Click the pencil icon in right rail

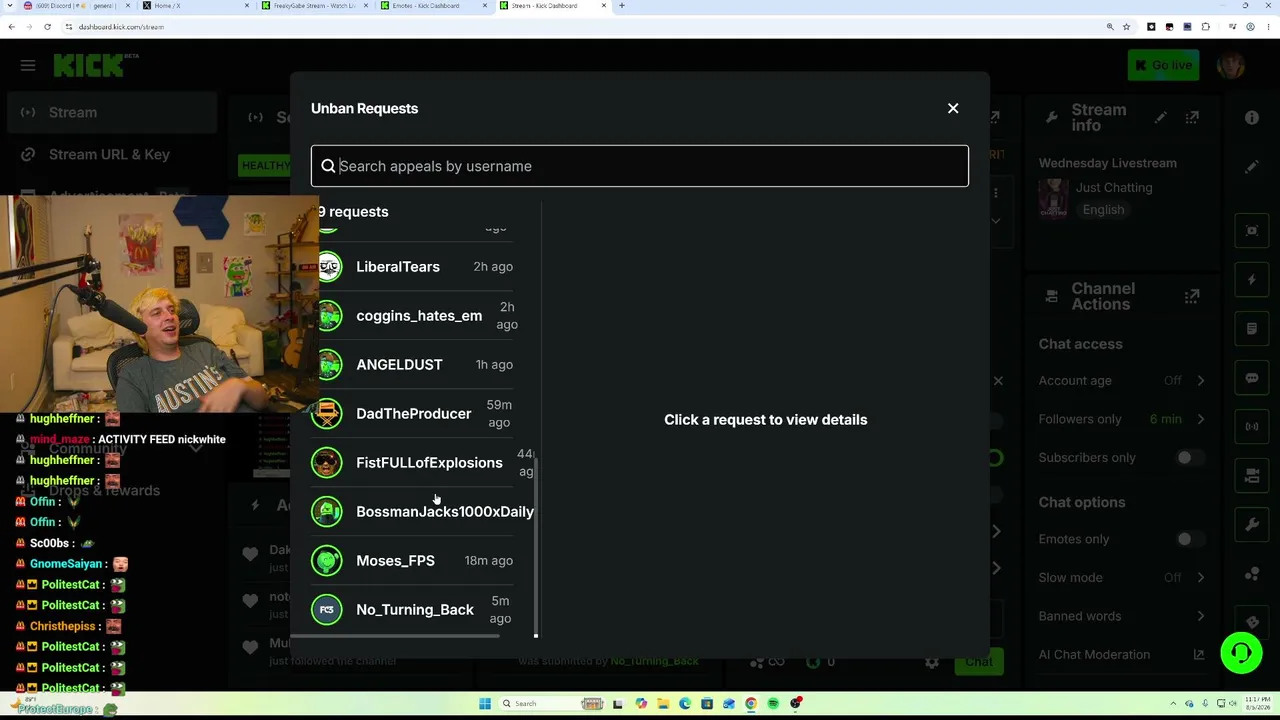coord(1252,167)
